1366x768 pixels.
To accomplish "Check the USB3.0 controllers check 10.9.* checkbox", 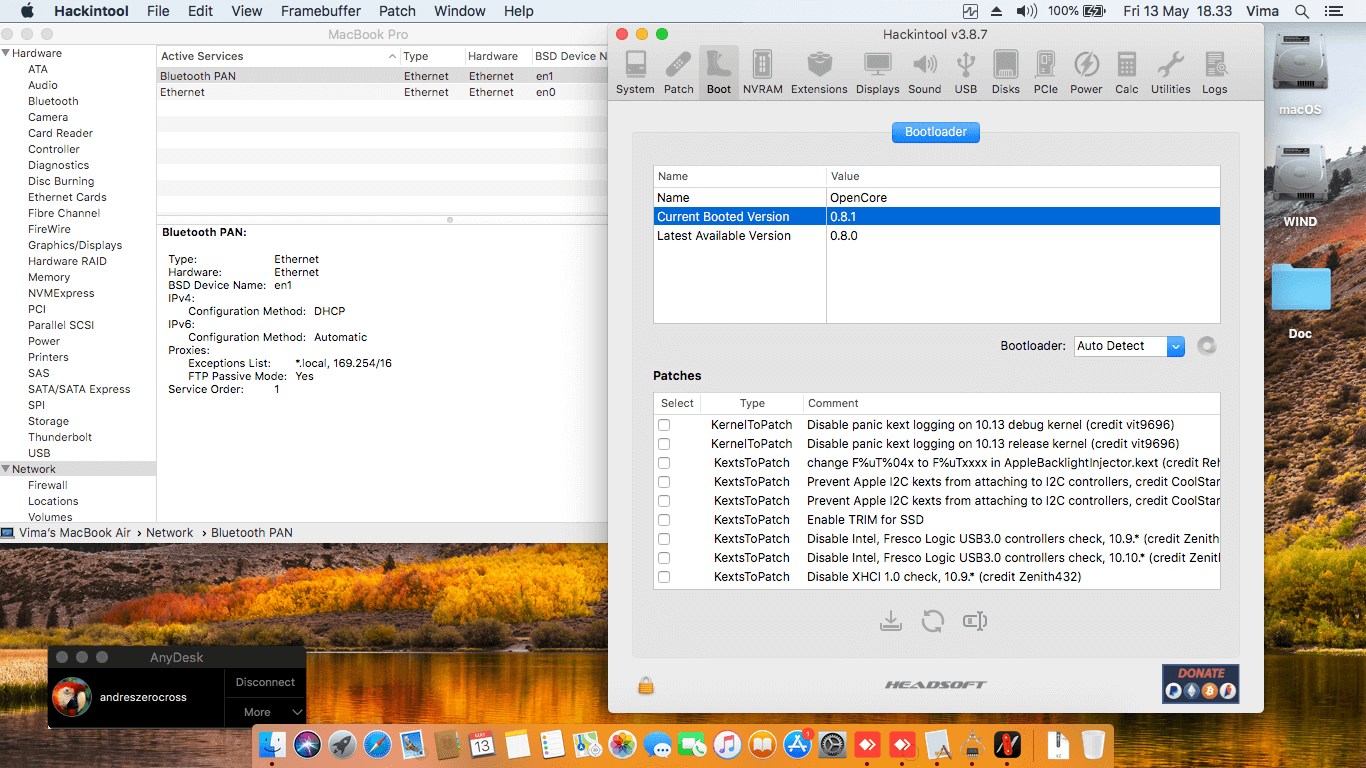I will (664, 539).
